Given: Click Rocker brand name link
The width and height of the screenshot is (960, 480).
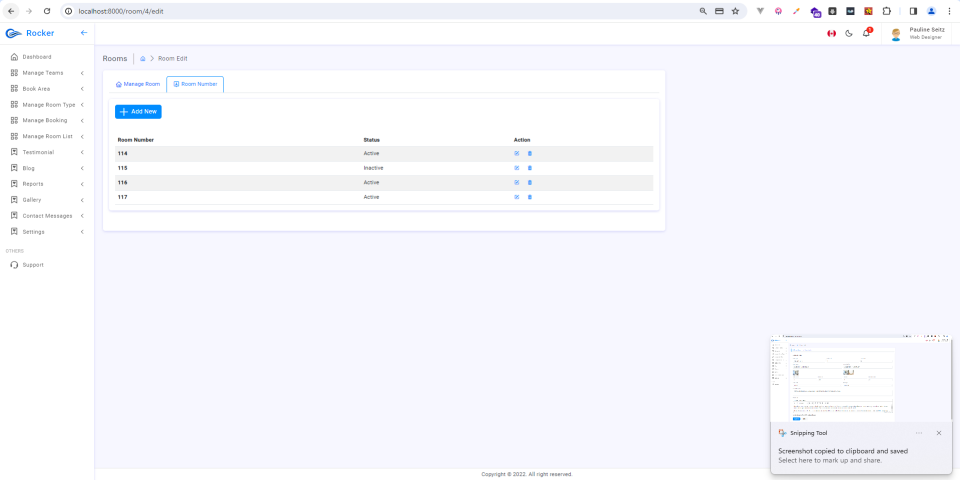Looking at the screenshot, I should 40,33.
